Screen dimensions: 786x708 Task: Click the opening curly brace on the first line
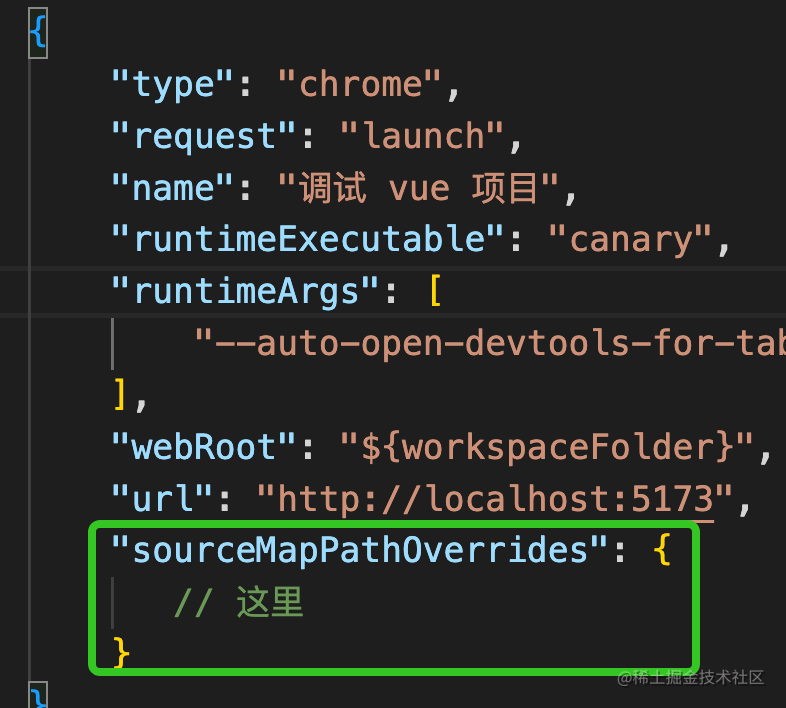[38, 33]
